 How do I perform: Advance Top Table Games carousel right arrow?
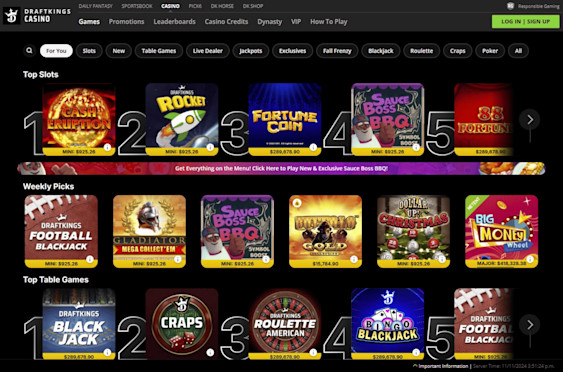click(x=530, y=325)
